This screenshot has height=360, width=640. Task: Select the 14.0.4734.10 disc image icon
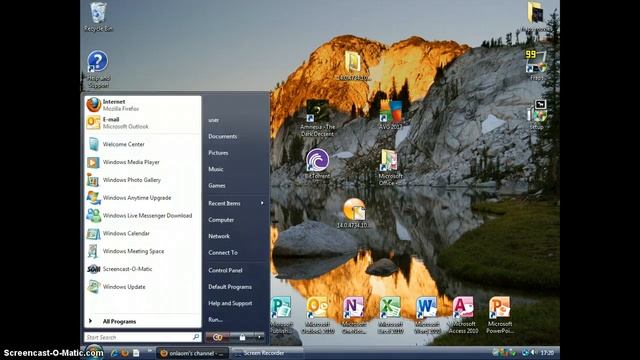click(353, 213)
